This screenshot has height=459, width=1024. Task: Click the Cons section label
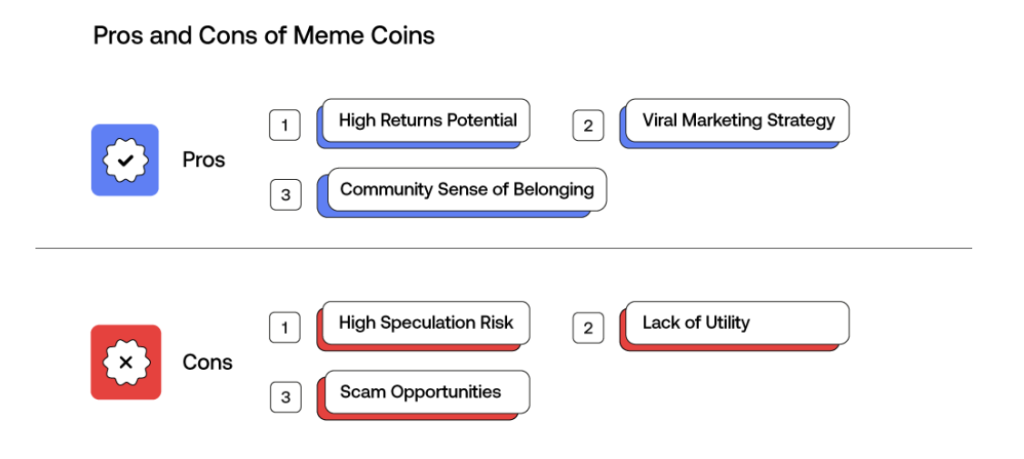[206, 362]
